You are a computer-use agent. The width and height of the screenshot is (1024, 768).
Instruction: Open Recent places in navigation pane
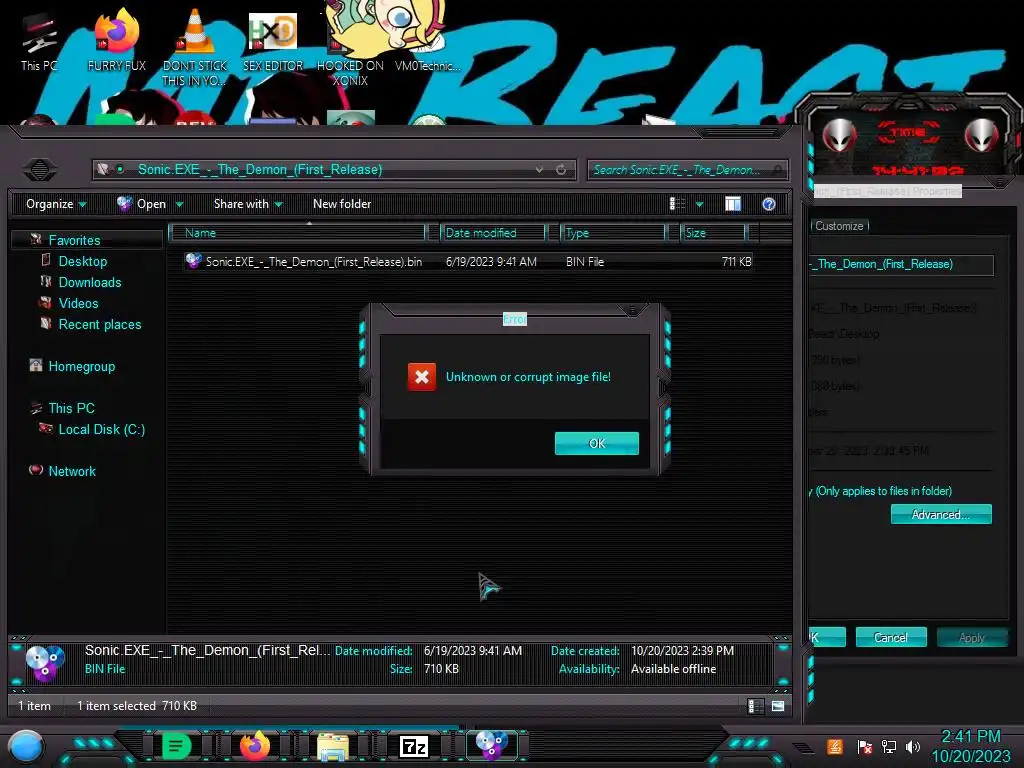pyautogui.click(x=99, y=324)
